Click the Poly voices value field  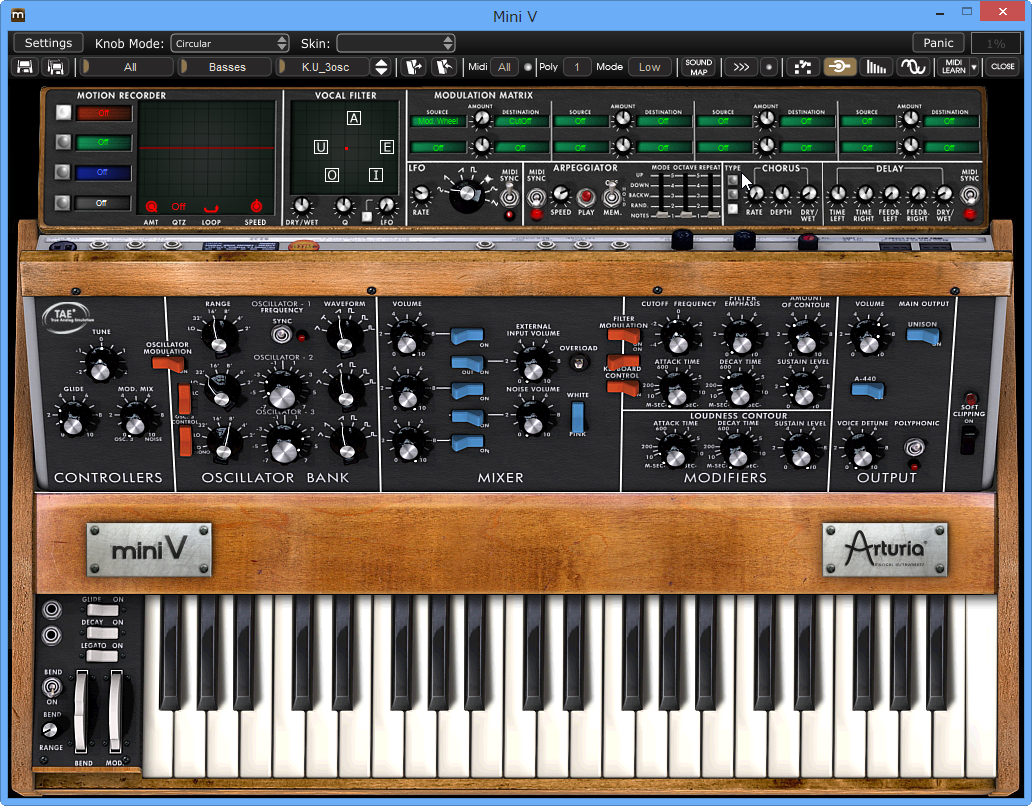pos(577,66)
